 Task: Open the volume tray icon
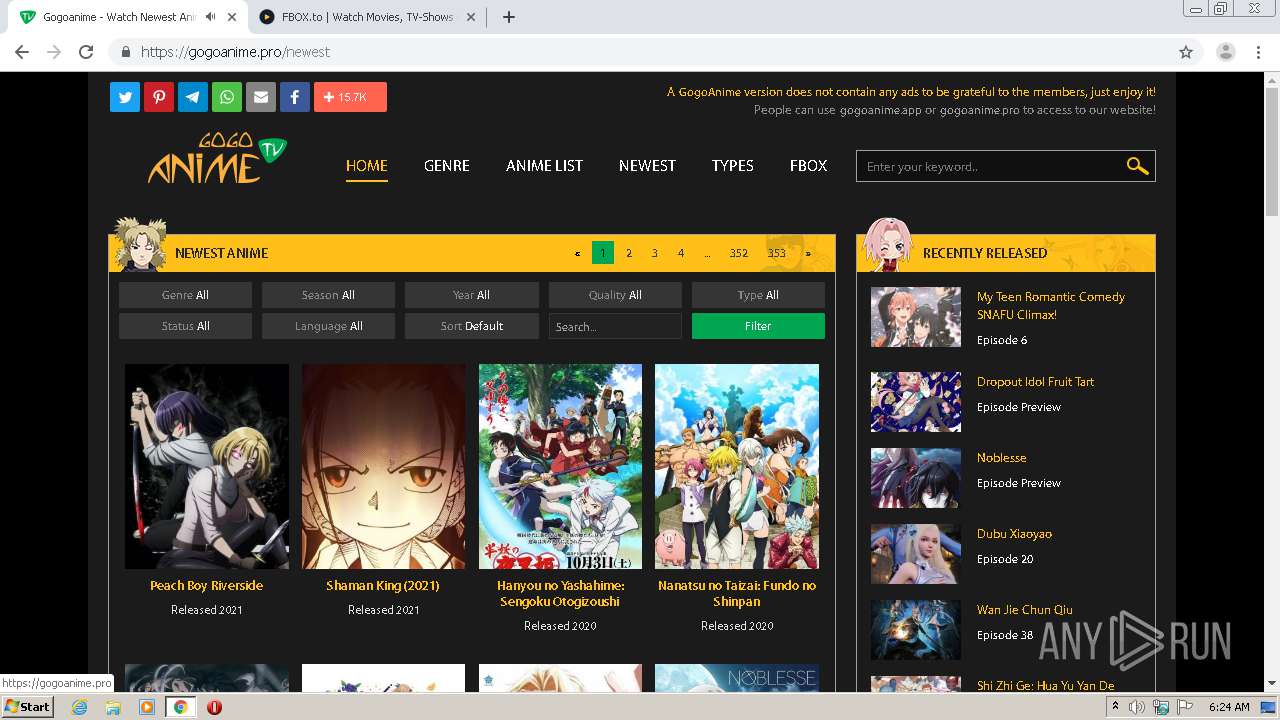pyautogui.click(x=1137, y=707)
